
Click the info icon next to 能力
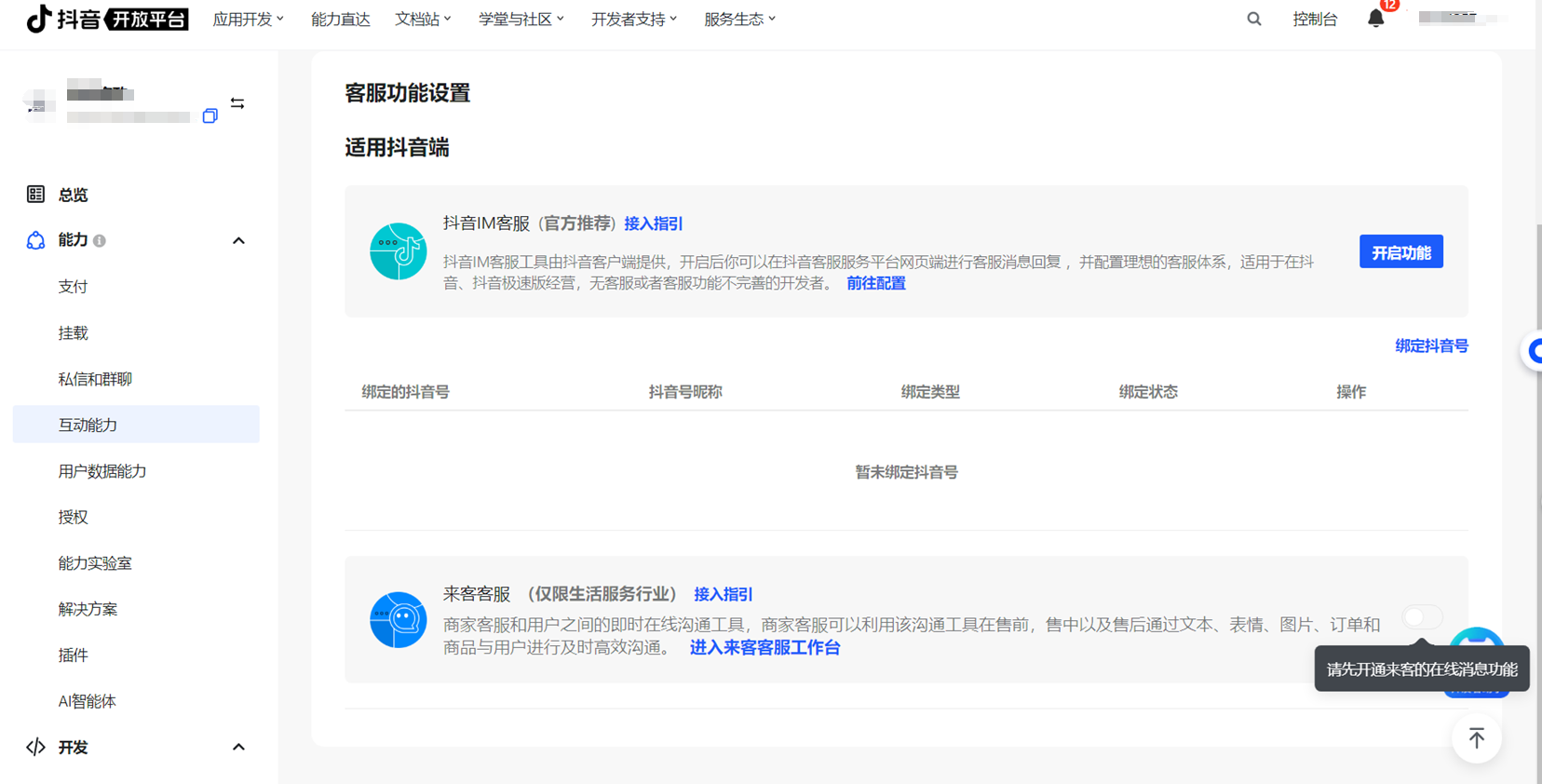(100, 241)
